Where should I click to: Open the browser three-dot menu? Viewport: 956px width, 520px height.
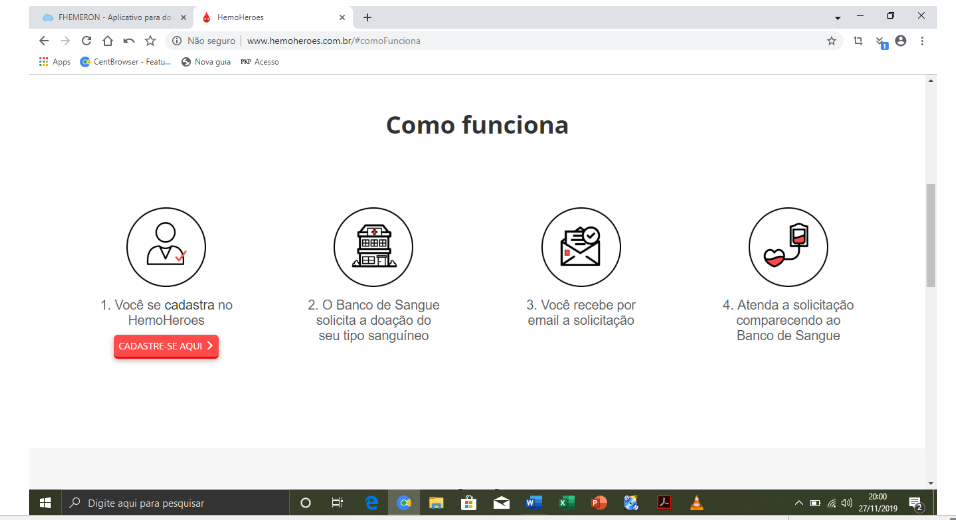pyautogui.click(x=922, y=41)
